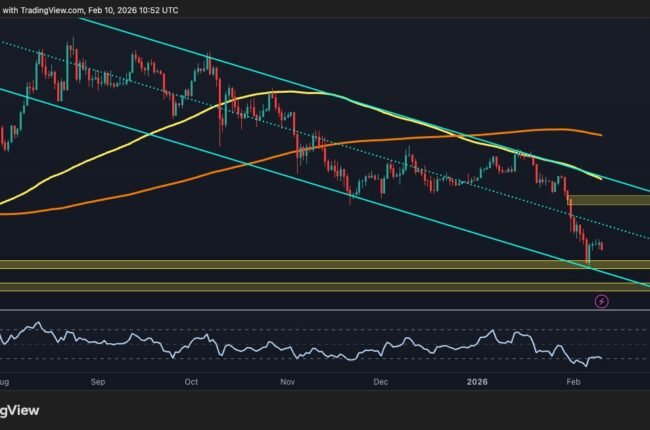Click the pink lightning bolt event icon
The width and height of the screenshot is (650, 430).
click(602, 300)
